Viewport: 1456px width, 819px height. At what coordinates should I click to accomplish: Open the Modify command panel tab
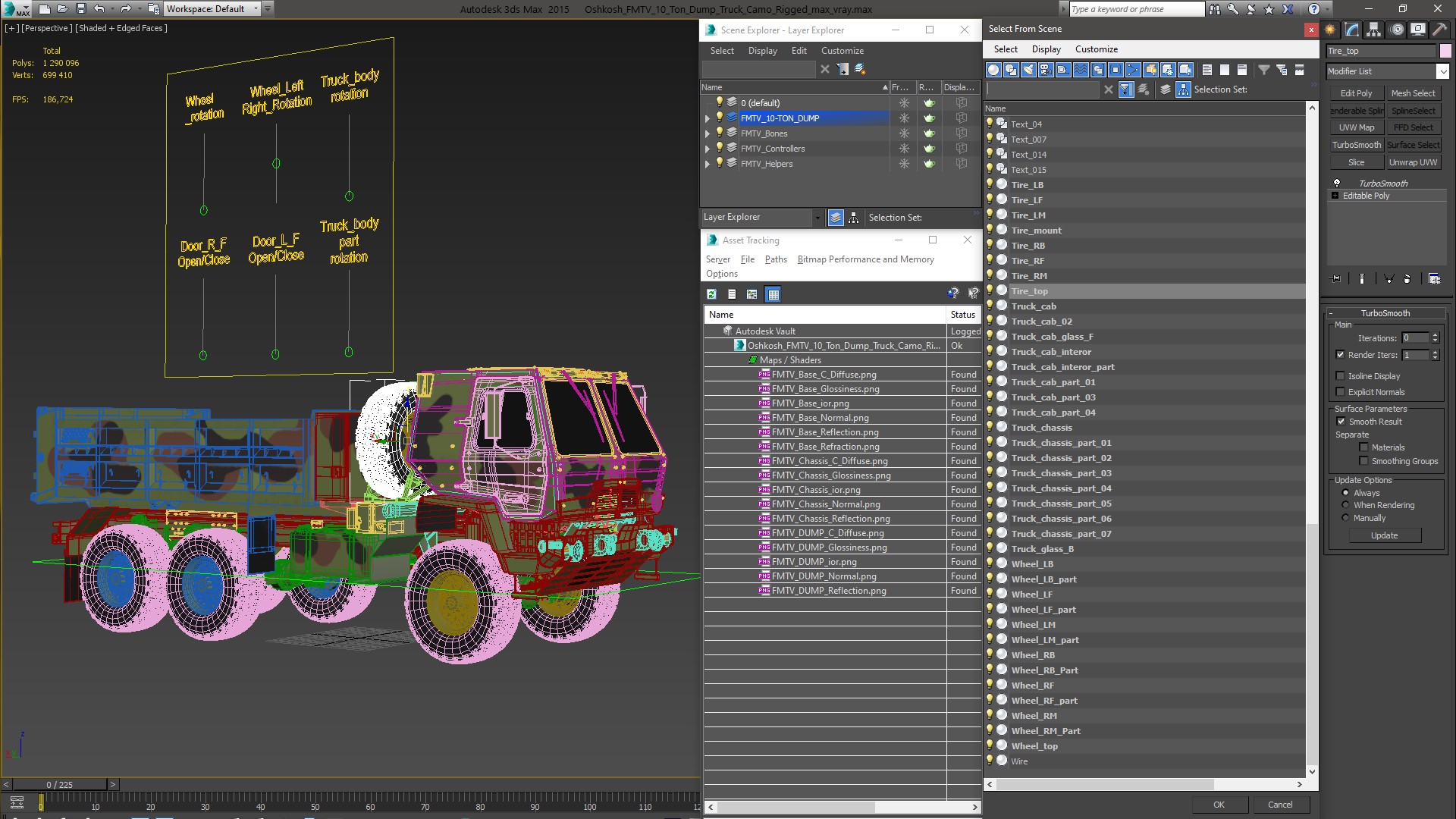(x=1352, y=30)
